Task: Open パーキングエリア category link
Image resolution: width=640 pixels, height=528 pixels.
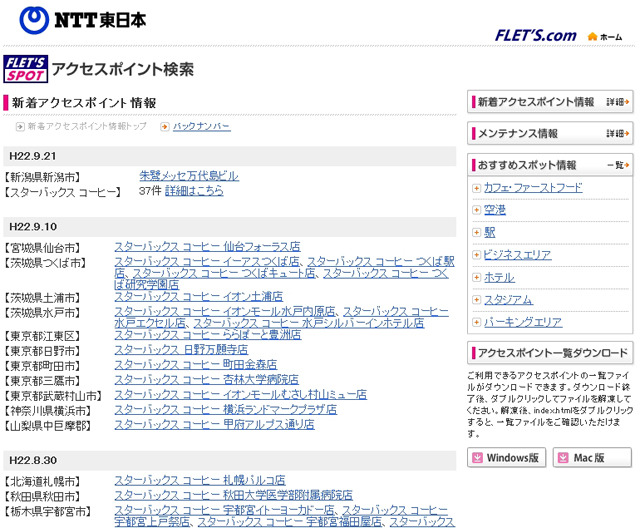Action: click(x=523, y=322)
